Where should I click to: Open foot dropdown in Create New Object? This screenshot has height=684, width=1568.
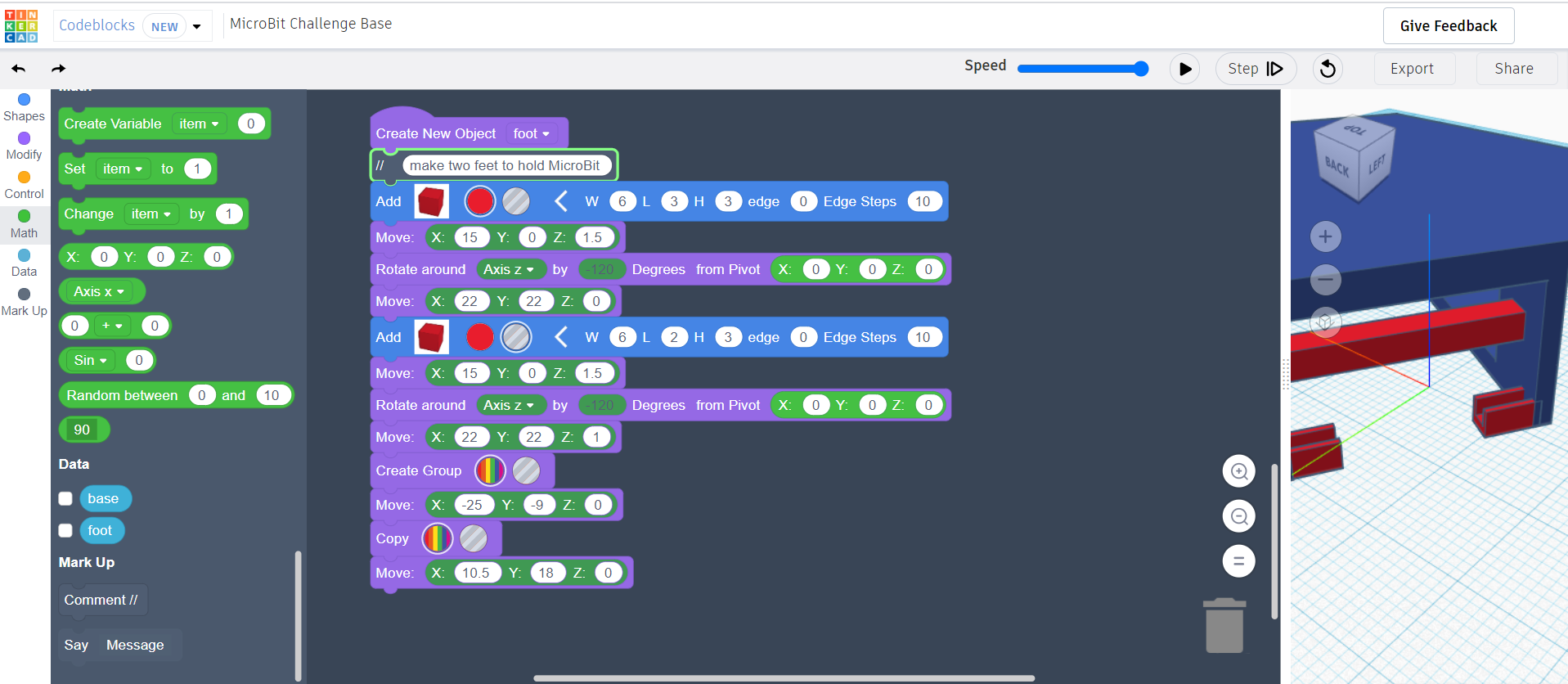[x=532, y=133]
